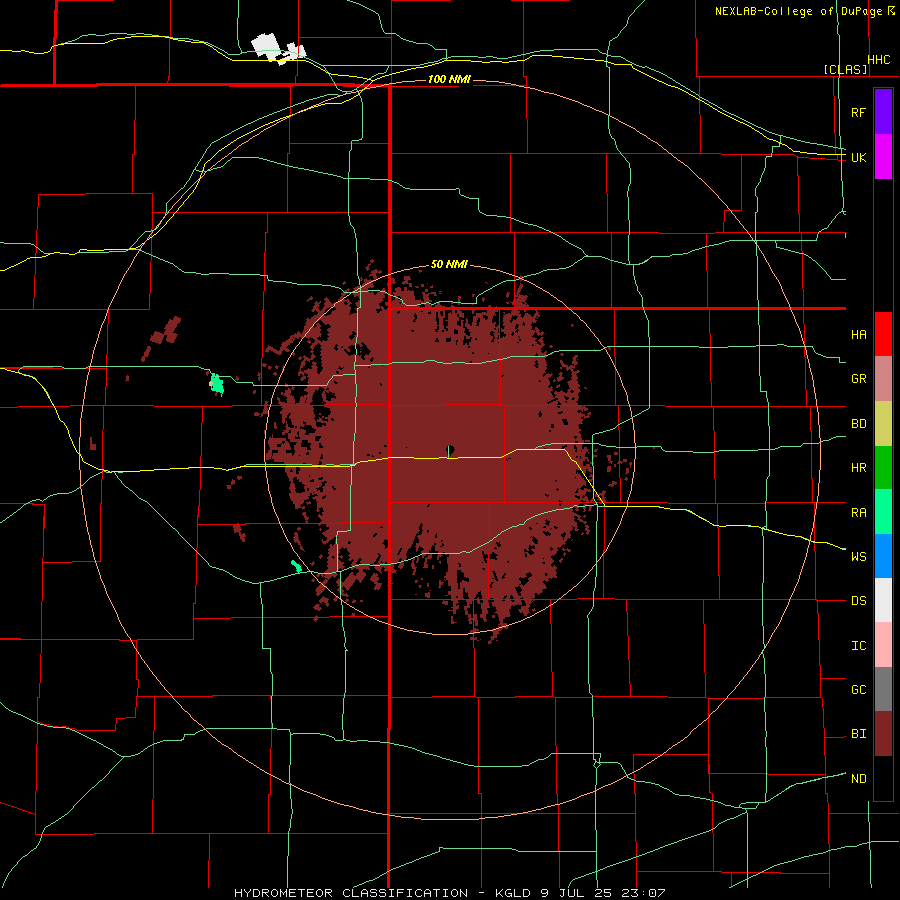
Task: Select the BI legend label
Action: (859, 734)
